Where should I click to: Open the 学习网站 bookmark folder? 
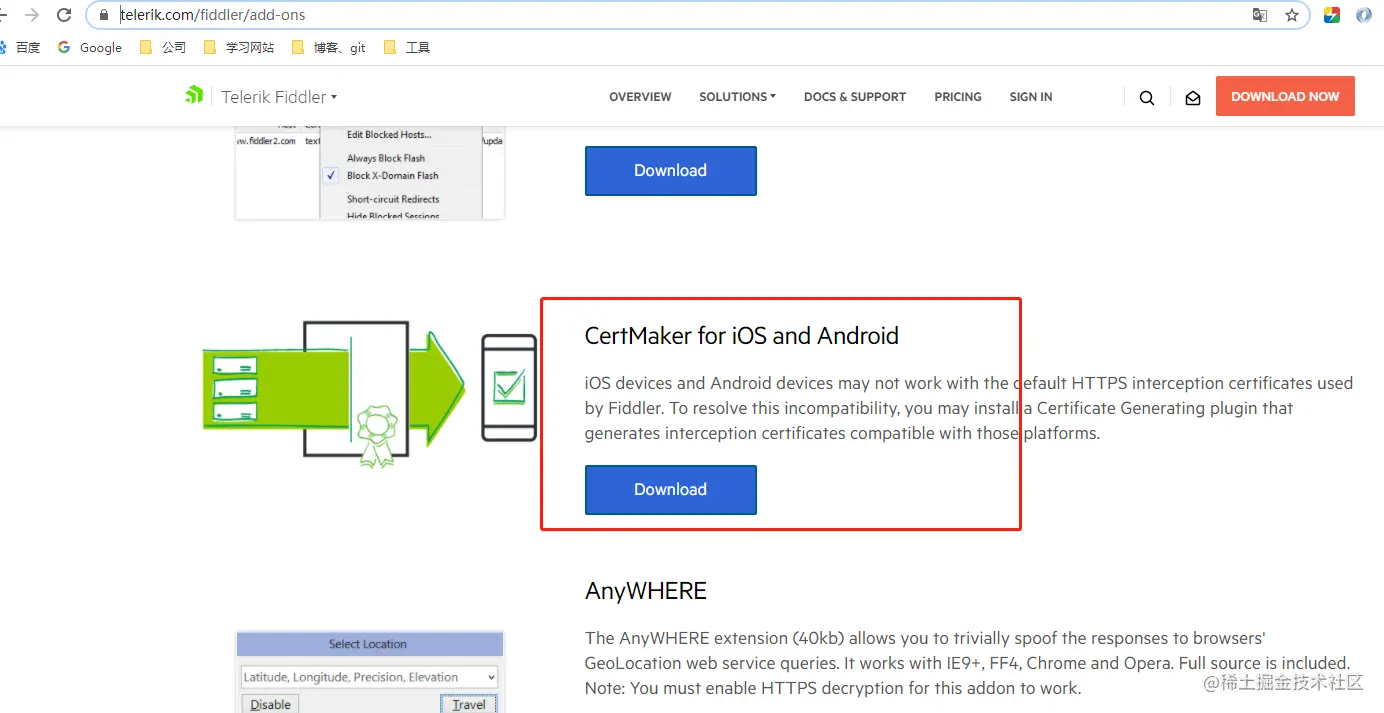pos(238,47)
